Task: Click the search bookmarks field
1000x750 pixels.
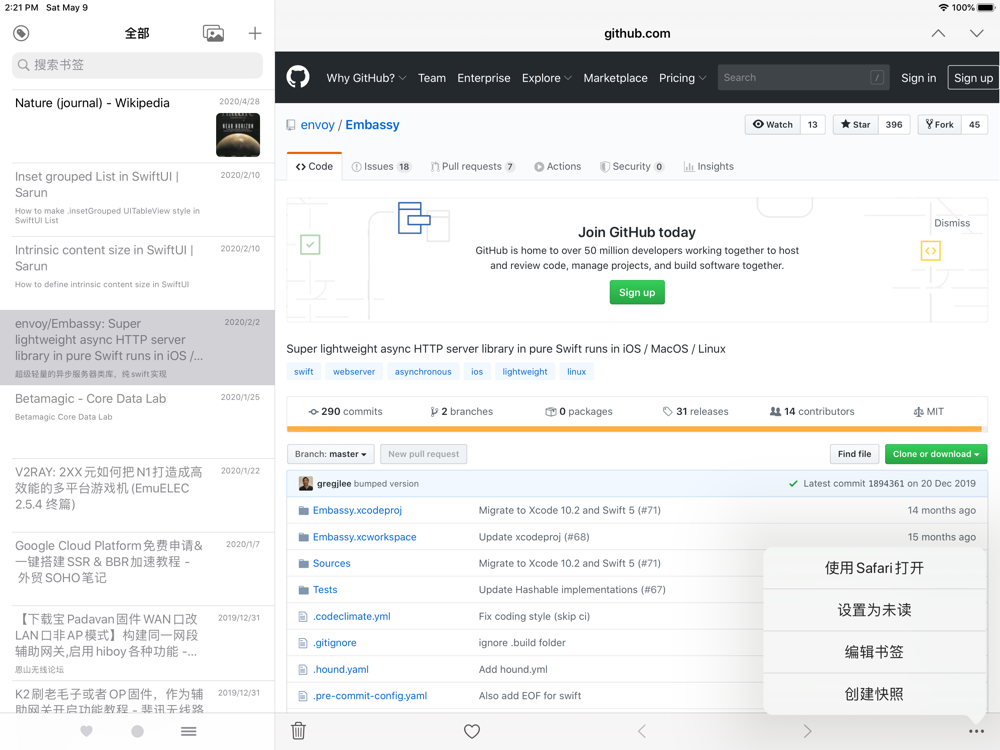Action: [137, 65]
